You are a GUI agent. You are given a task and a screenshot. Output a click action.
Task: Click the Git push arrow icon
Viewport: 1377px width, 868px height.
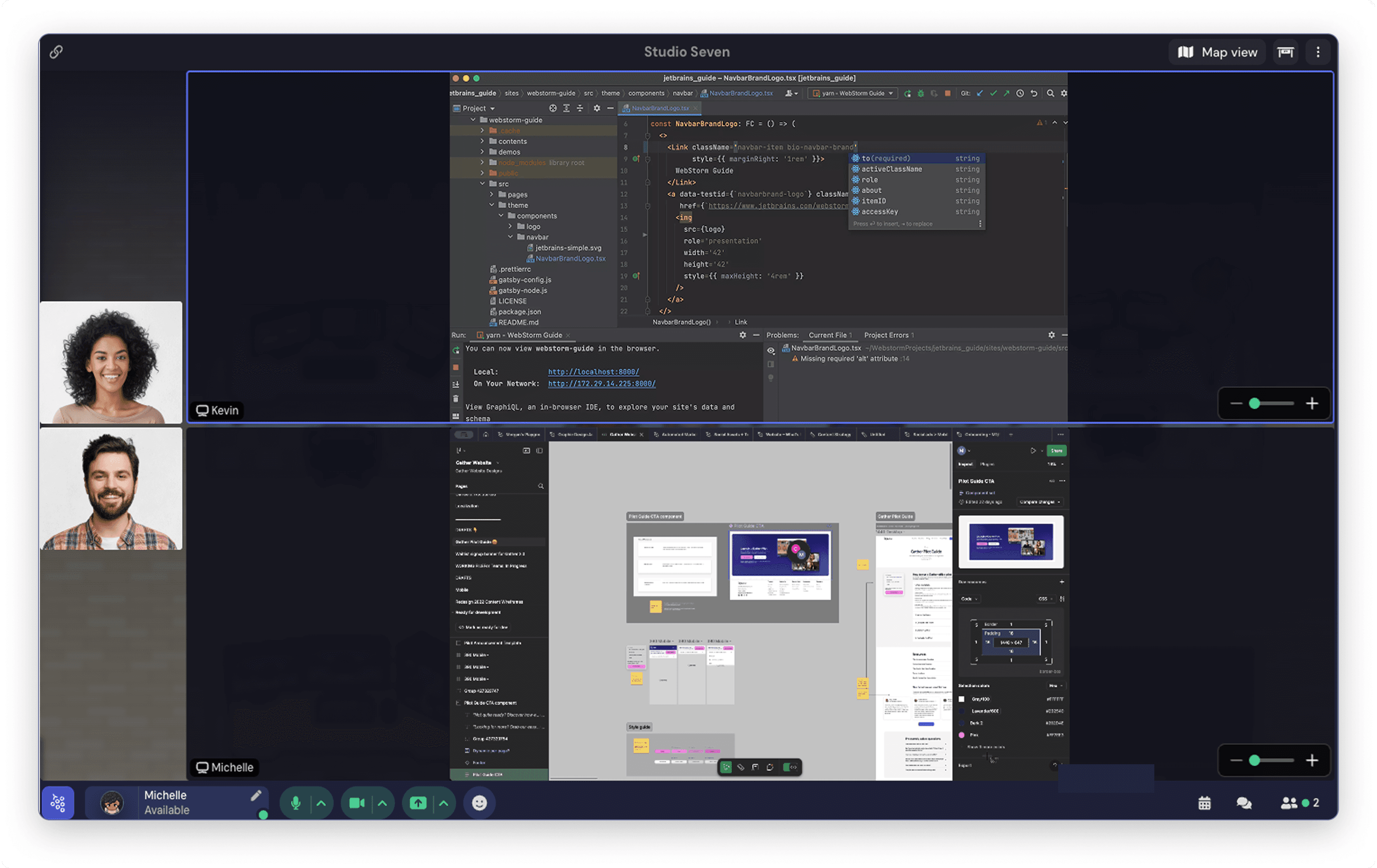click(x=1006, y=93)
